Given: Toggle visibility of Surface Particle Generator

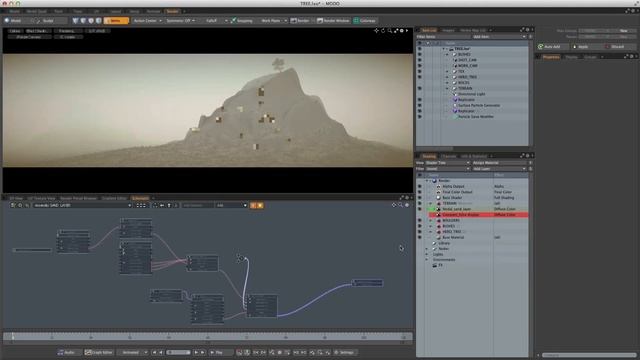Looking at the screenshot, I should (x=419, y=105).
